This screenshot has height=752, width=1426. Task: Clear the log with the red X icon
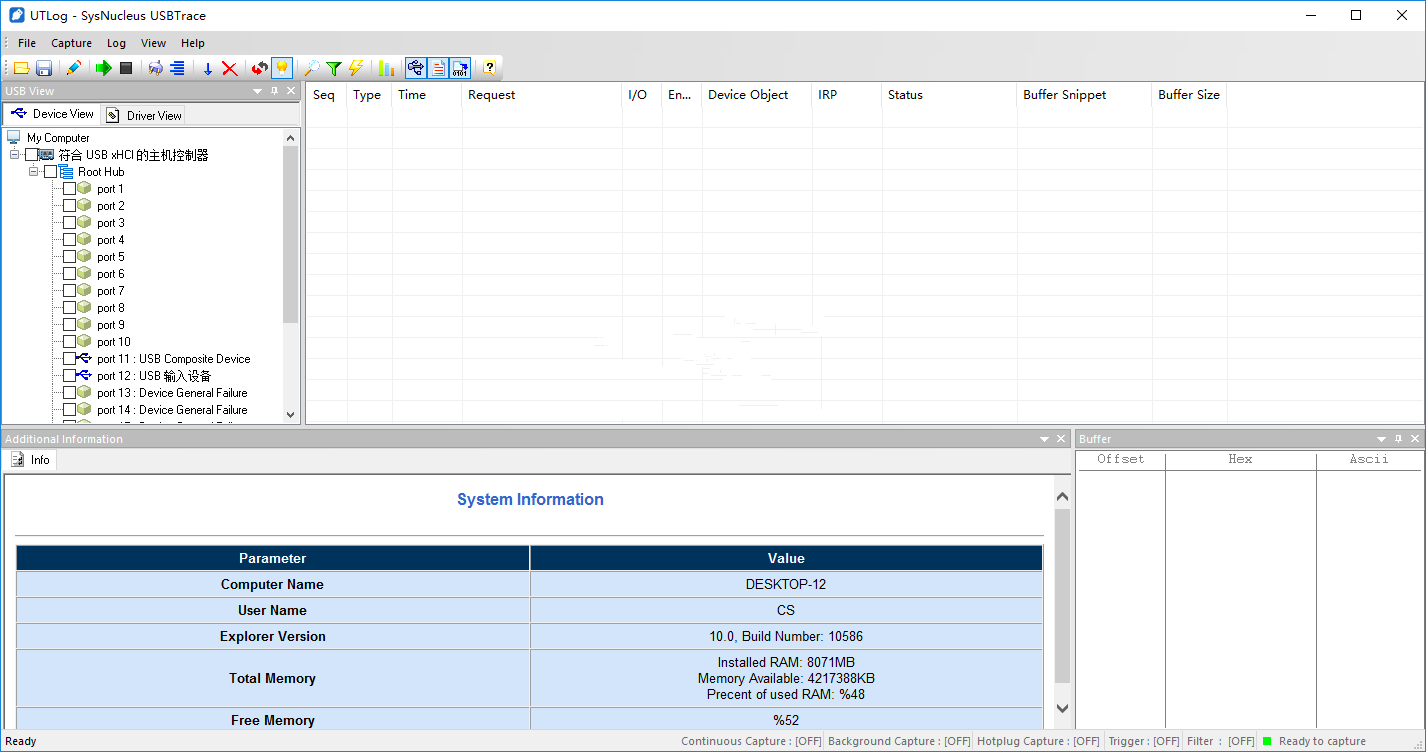pyautogui.click(x=229, y=67)
